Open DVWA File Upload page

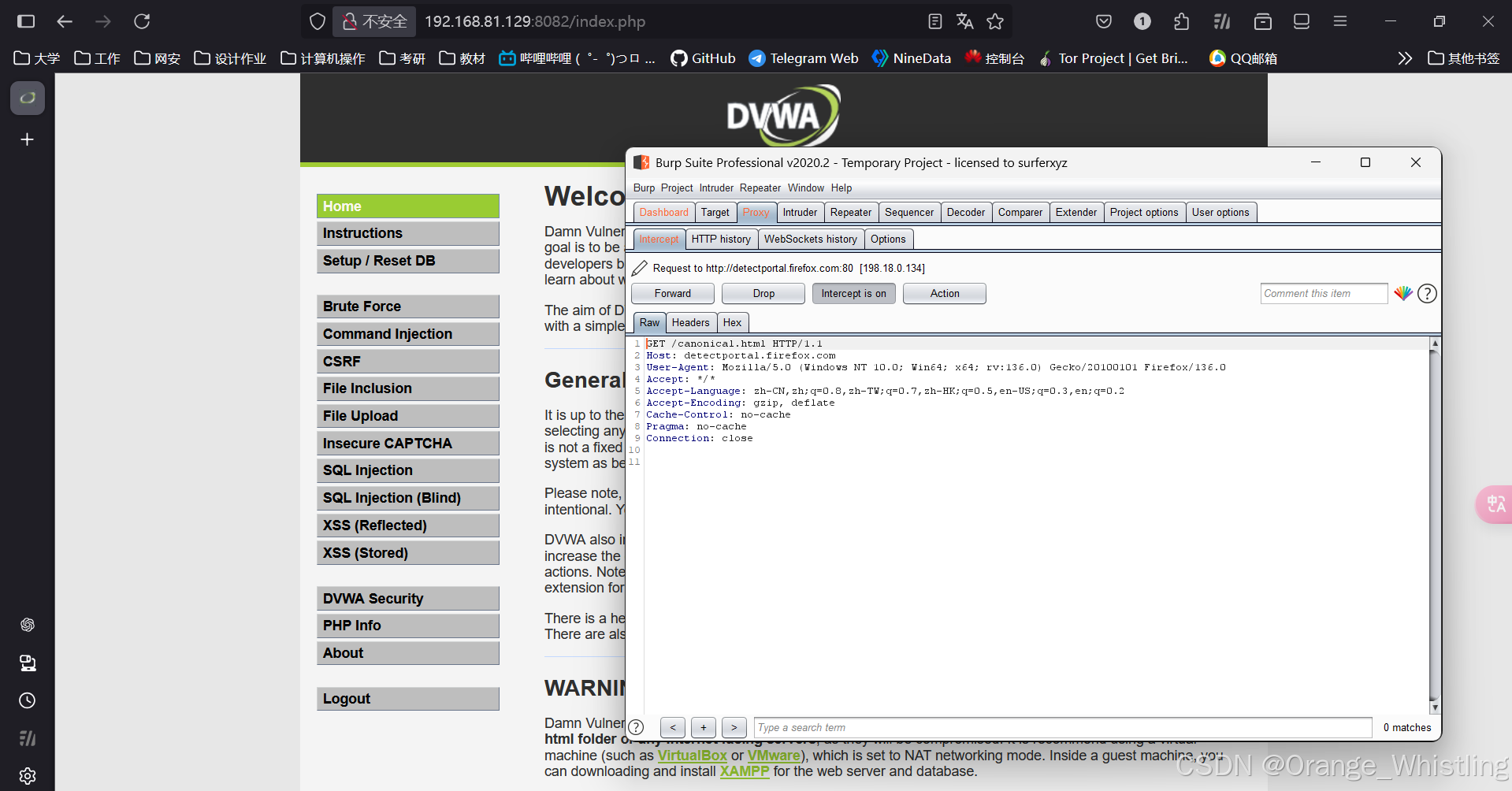(x=408, y=416)
